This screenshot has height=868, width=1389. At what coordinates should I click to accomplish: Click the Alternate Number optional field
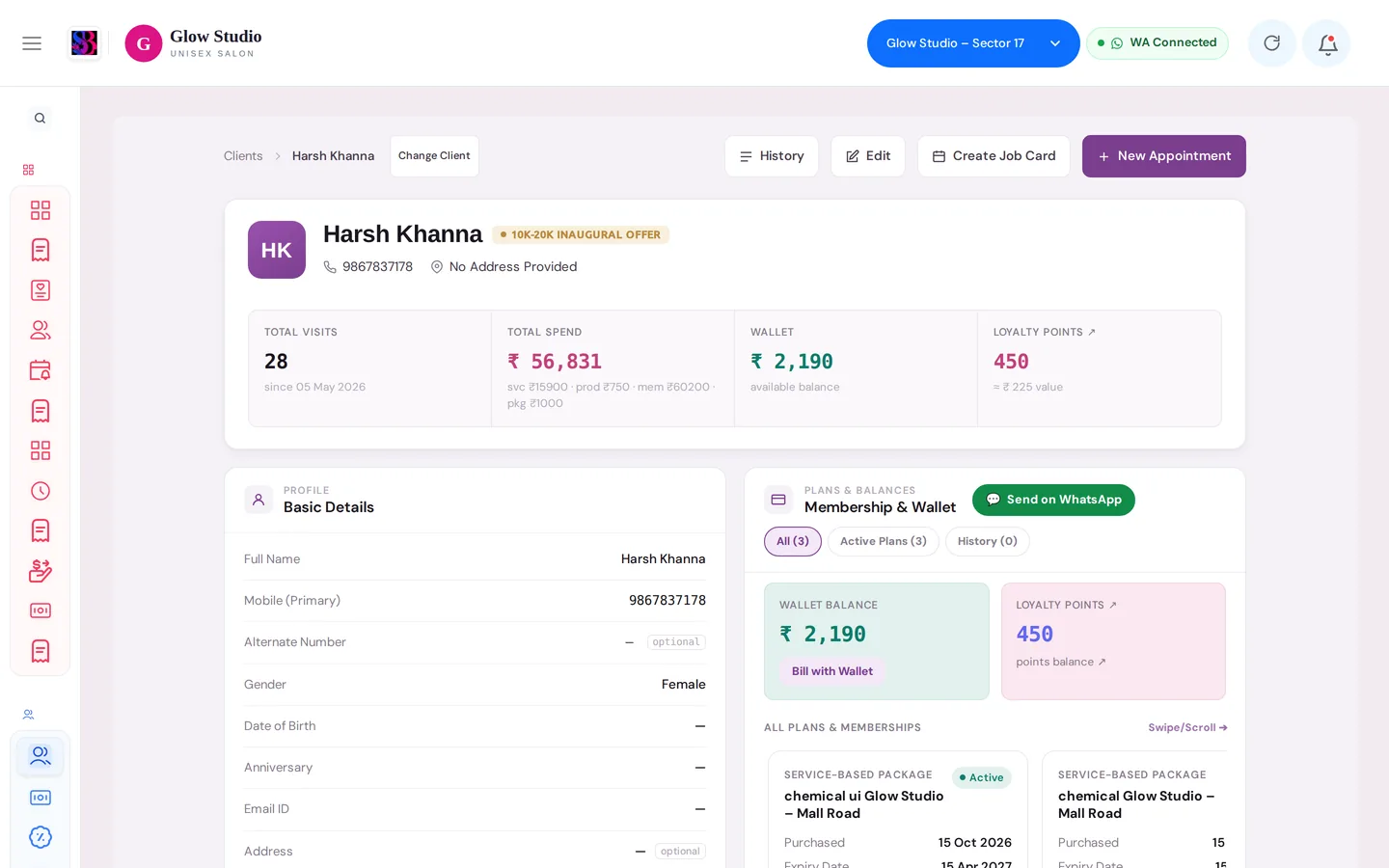[676, 642]
